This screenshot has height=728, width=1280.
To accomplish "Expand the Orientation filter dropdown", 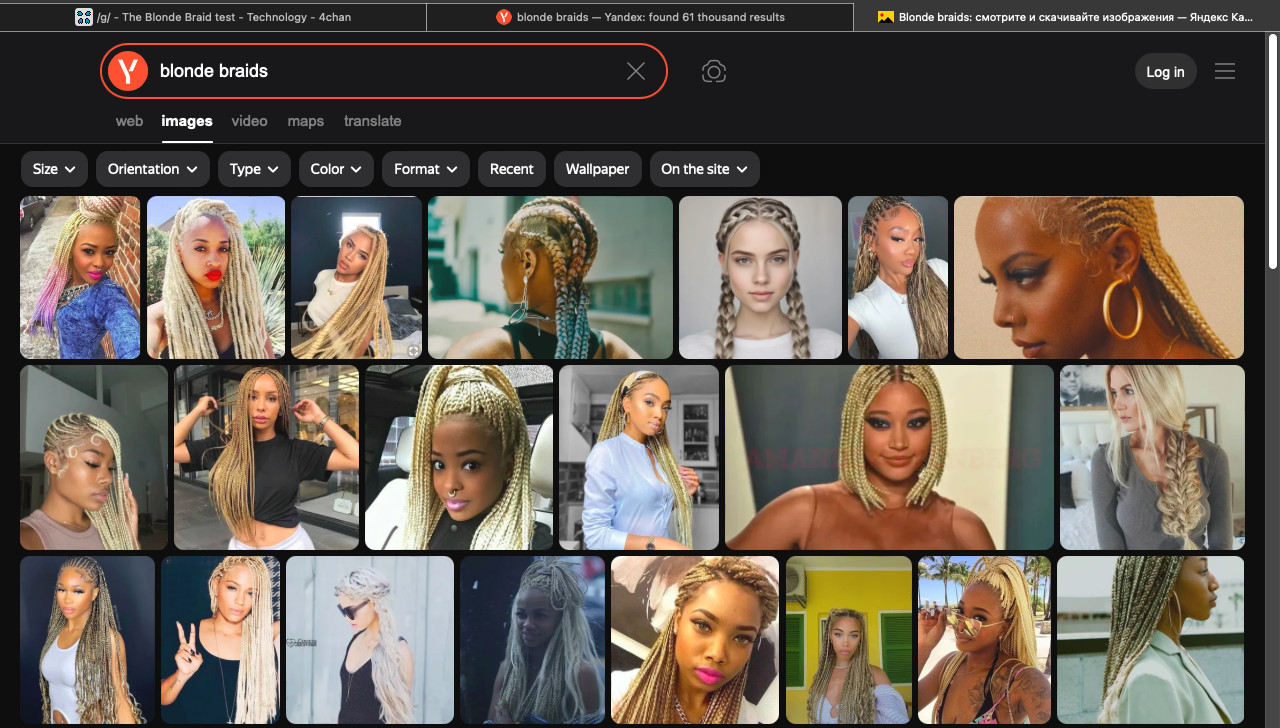I will pyautogui.click(x=153, y=169).
